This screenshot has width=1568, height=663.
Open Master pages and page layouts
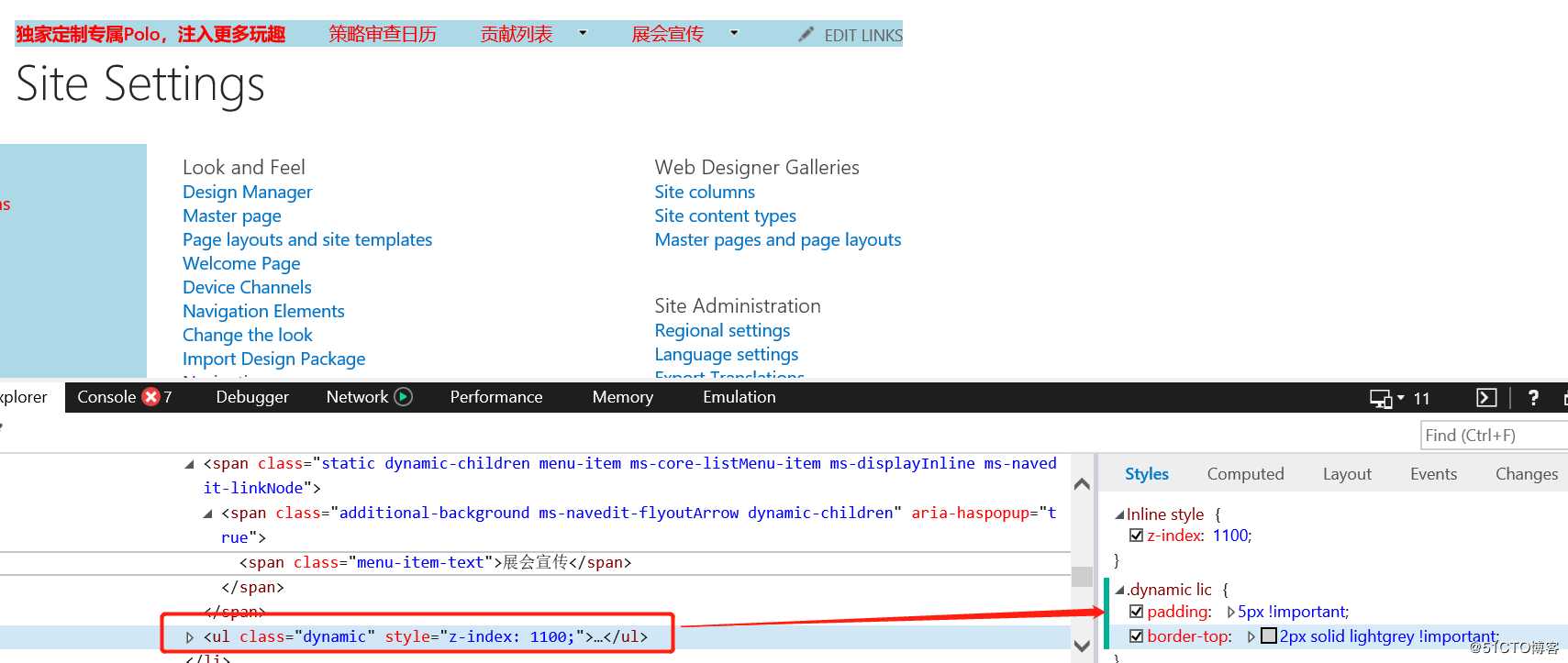778,239
